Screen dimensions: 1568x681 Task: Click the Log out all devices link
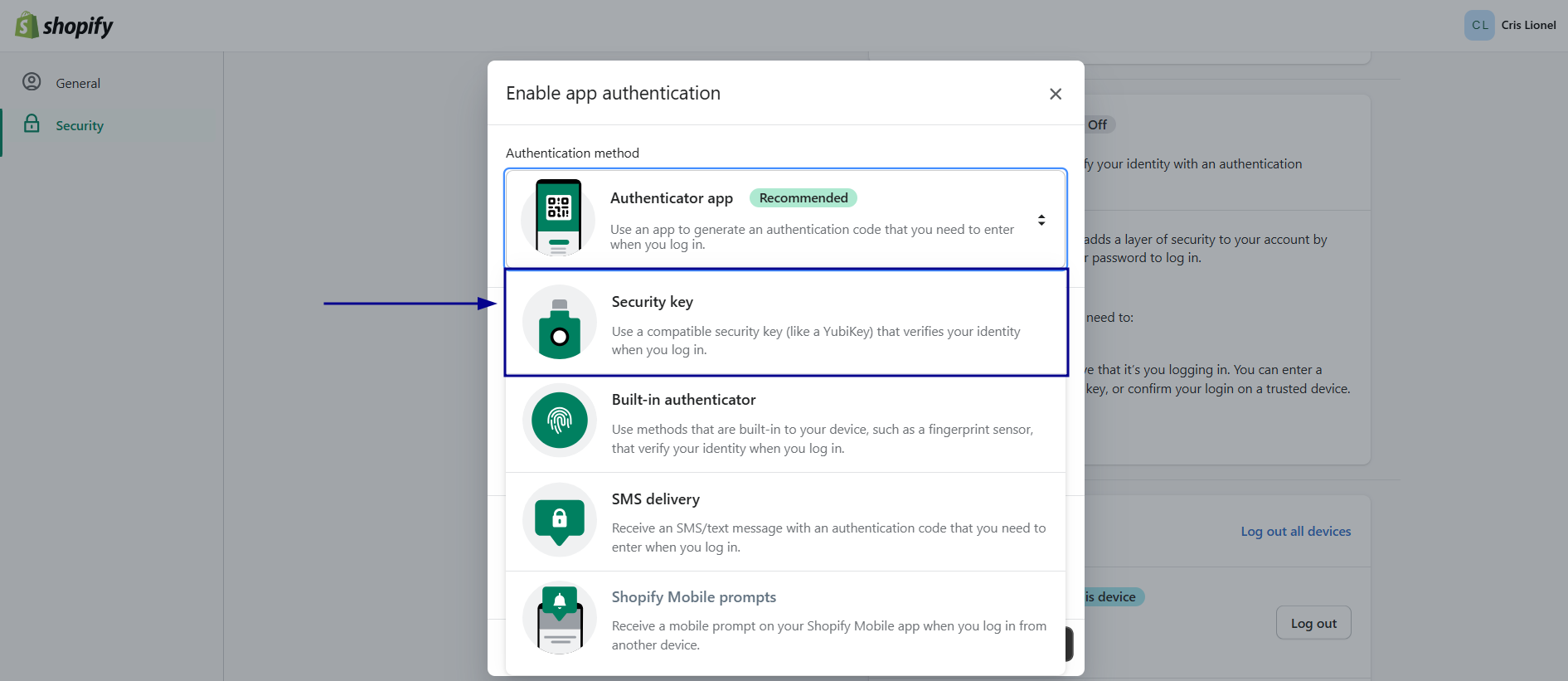[x=1296, y=532]
